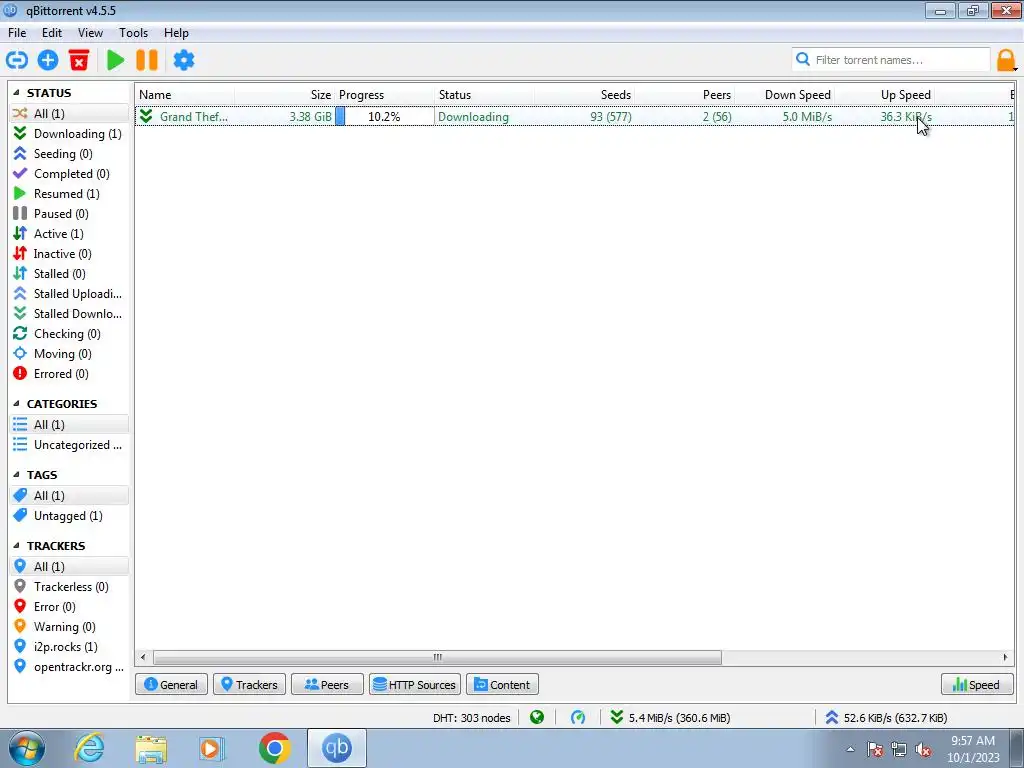Collapse the TRACKERS section
The width and height of the screenshot is (1024, 768).
point(16,546)
